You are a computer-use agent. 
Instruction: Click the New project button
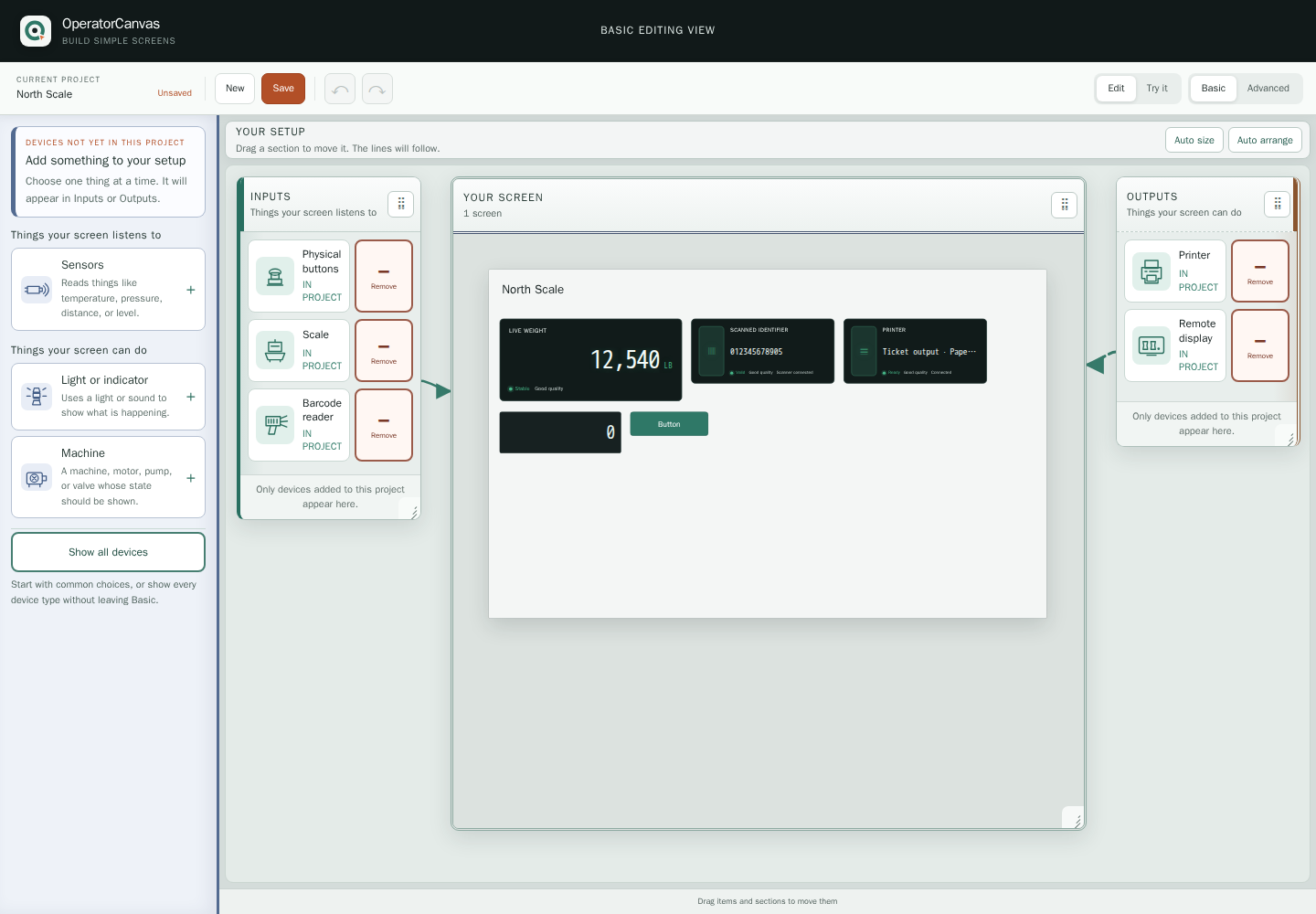pyautogui.click(x=235, y=89)
